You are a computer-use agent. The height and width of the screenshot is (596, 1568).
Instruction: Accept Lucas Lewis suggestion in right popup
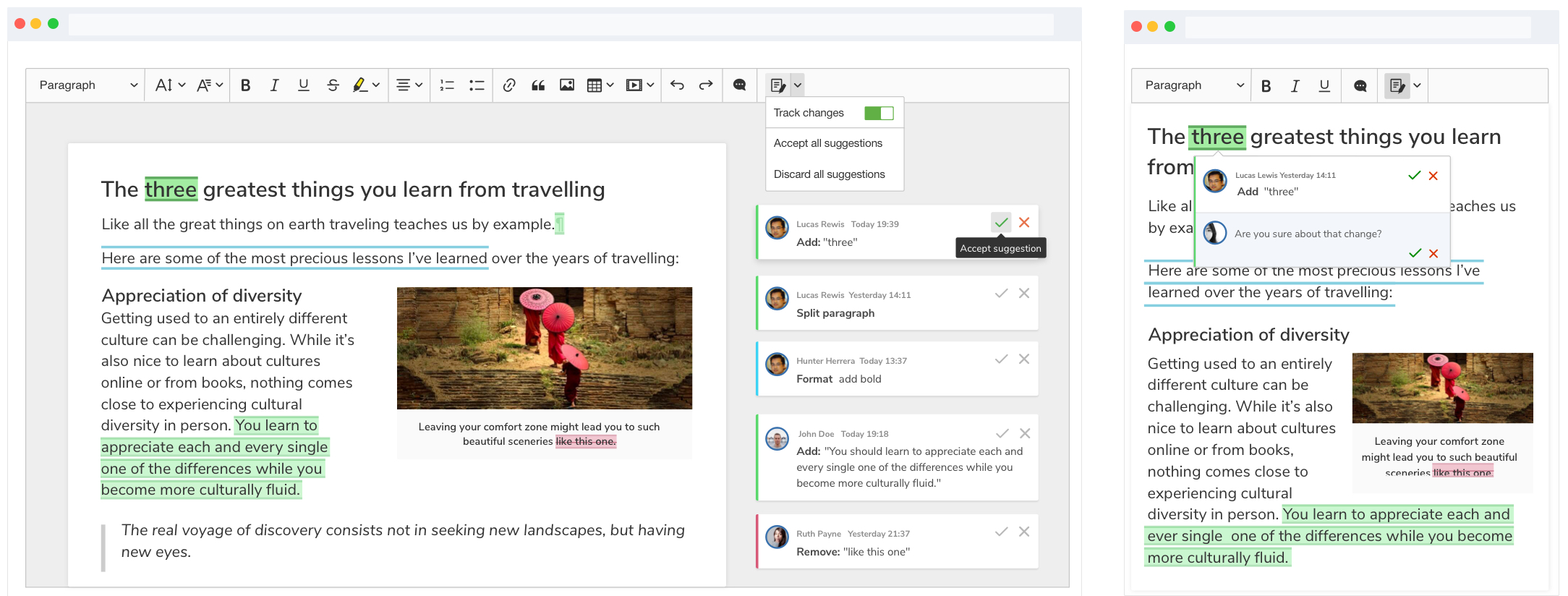1415,176
